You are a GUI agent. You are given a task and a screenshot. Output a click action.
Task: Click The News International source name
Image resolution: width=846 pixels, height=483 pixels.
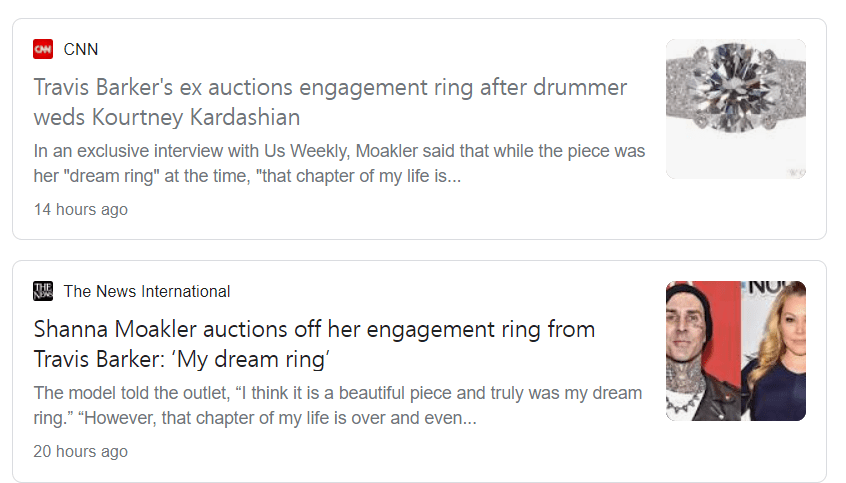(x=147, y=291)
